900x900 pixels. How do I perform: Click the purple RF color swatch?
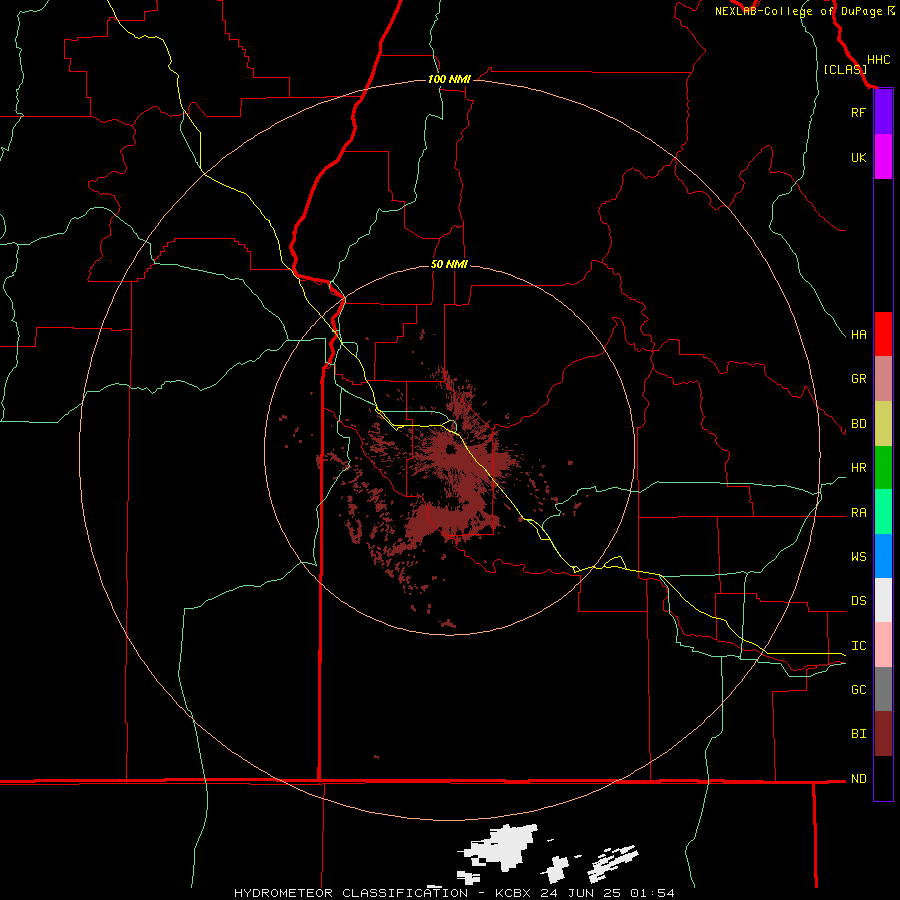[883, 112]
